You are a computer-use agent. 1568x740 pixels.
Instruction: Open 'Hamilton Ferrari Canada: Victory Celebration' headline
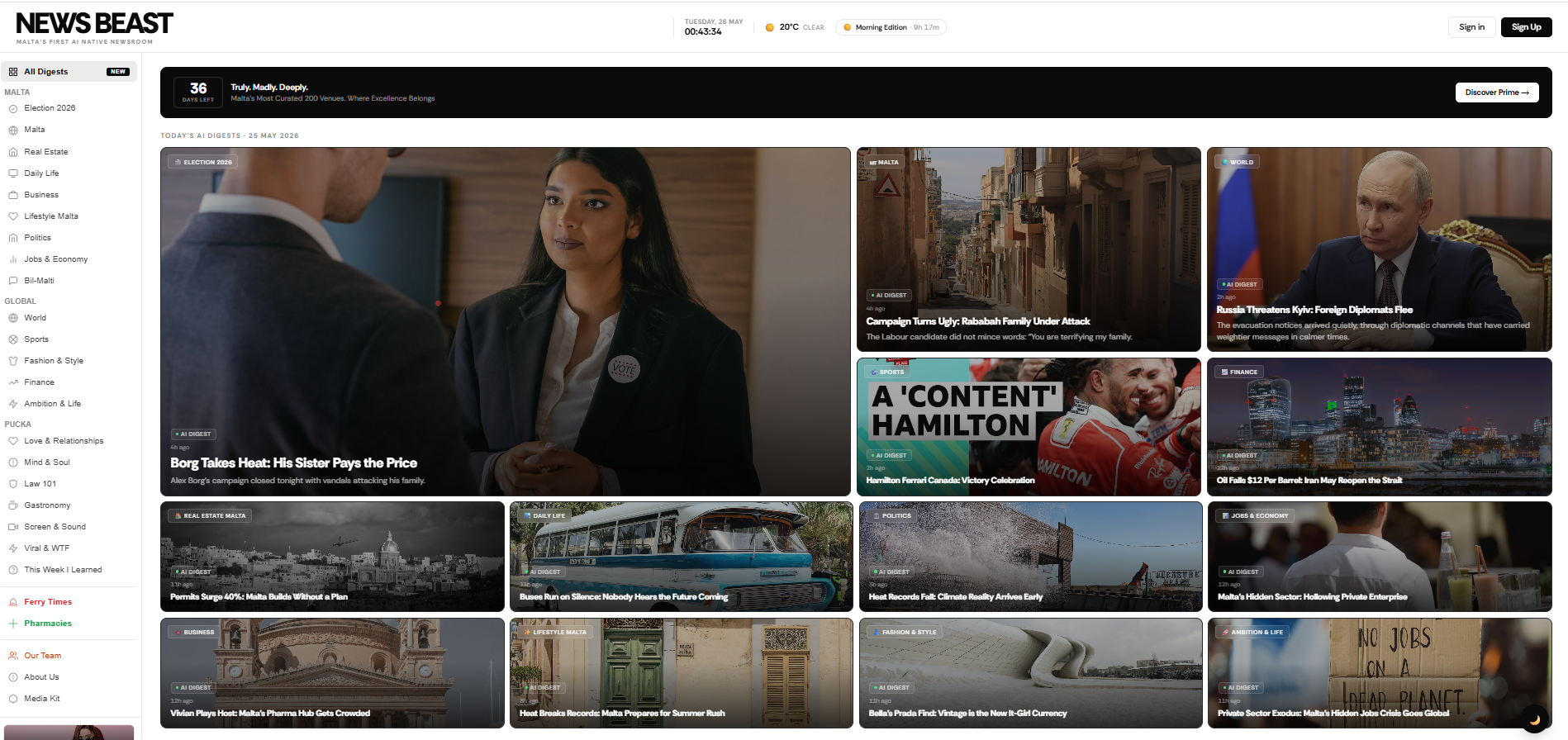tap(950, 480)
